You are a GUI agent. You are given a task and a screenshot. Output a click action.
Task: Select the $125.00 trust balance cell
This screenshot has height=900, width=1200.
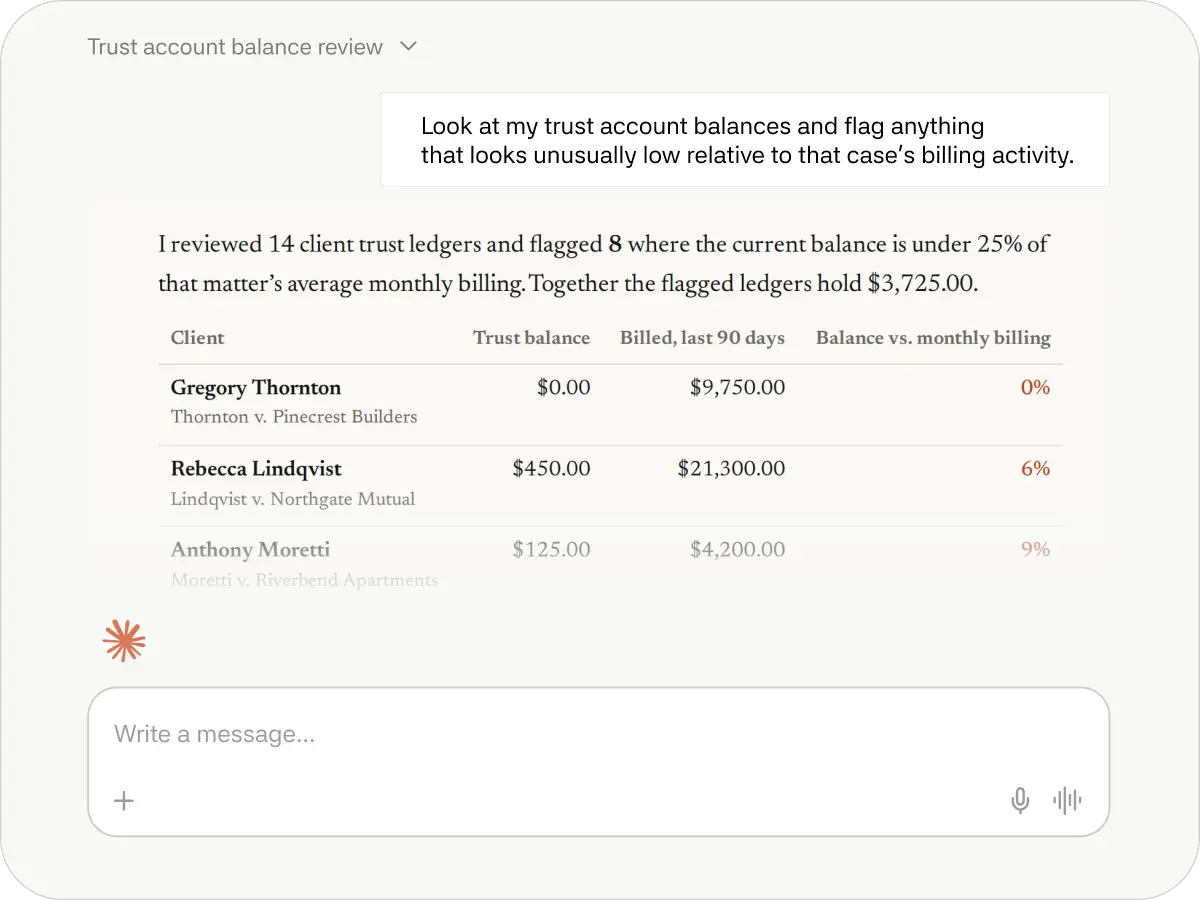click(551, 550)
